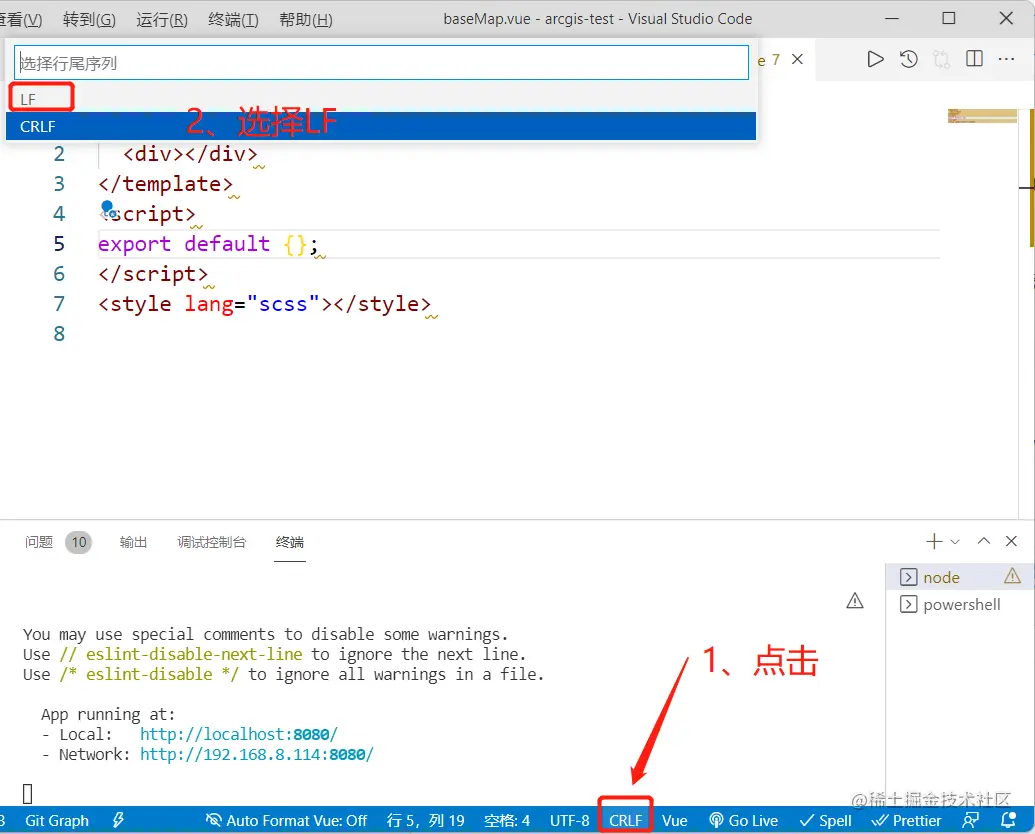Close the editor tab with the X
This screenshot has height=834, width=1035.
[x=797, y=59]
